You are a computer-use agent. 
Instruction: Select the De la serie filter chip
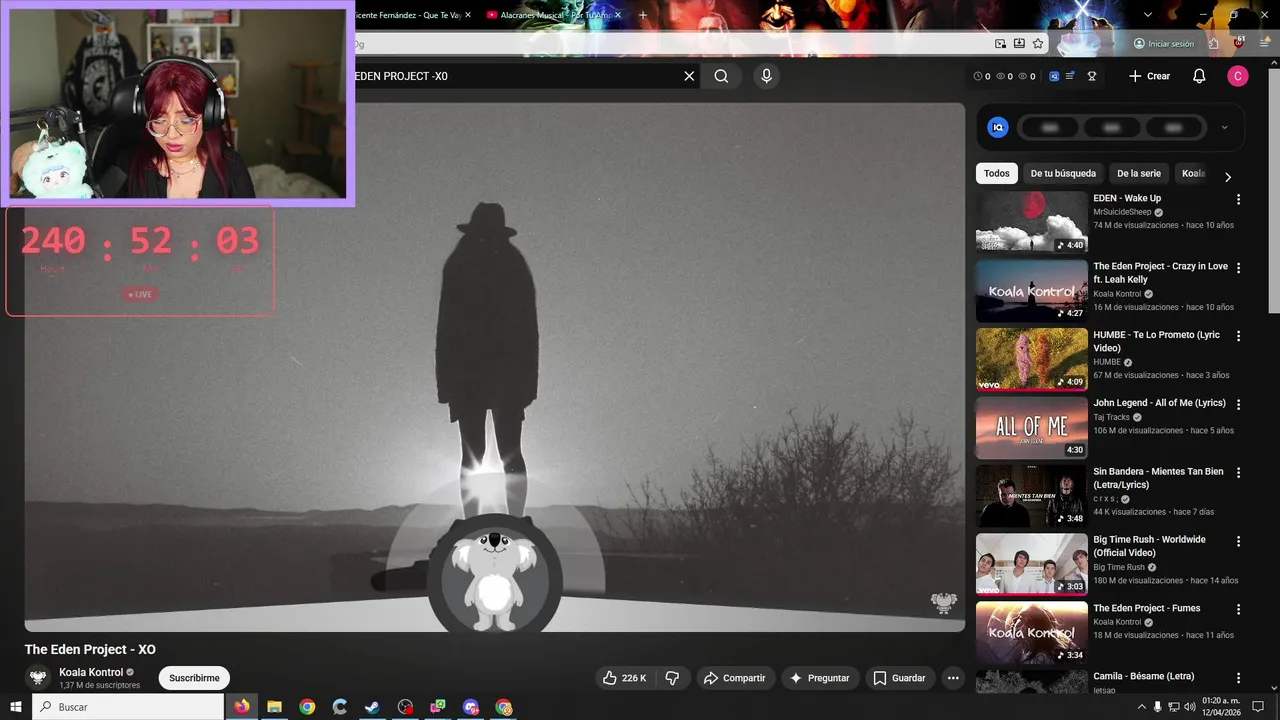coord(1139,173)
